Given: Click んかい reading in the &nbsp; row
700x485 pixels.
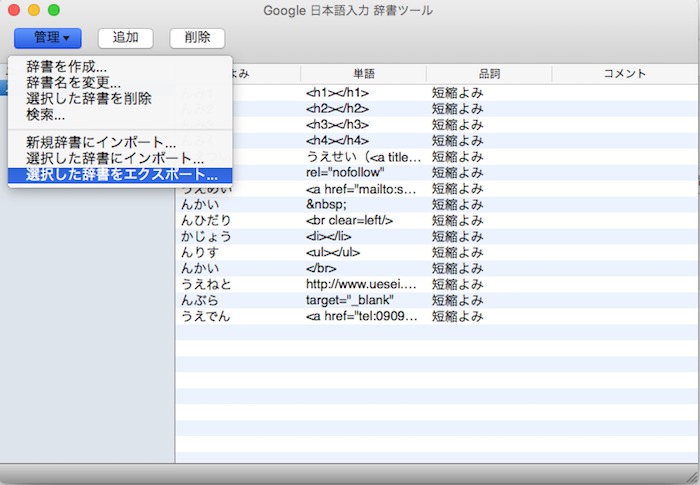Looking at the screenshot, I should point(200,205).
